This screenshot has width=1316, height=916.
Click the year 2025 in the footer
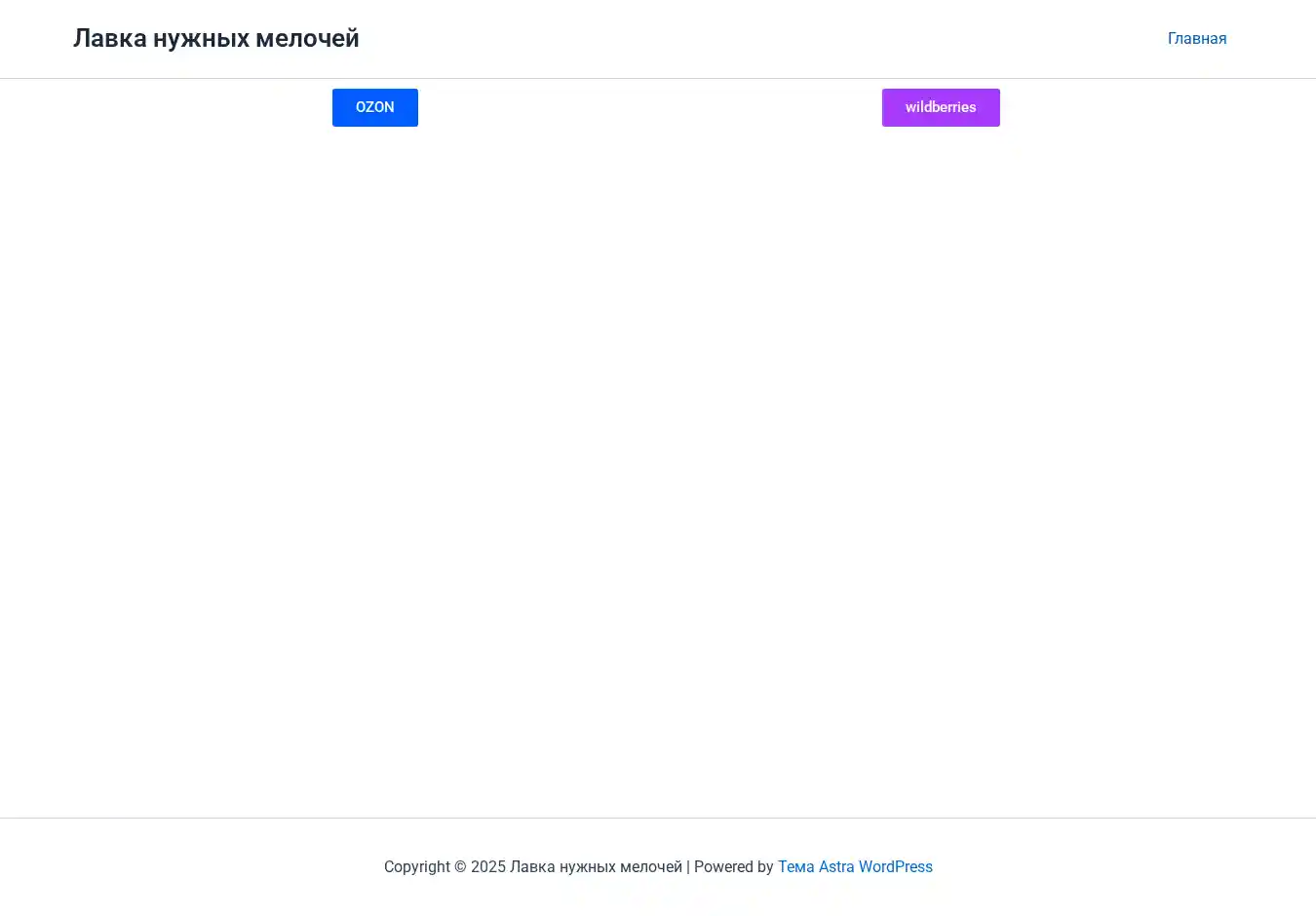pyautogui.click(x=487, y=866)
